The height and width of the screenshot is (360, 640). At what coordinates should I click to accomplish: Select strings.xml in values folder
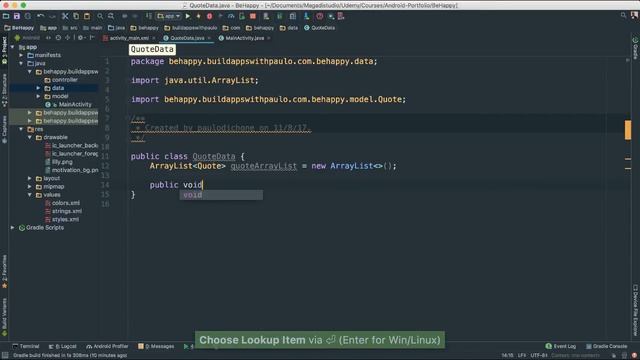coord(67,211)
